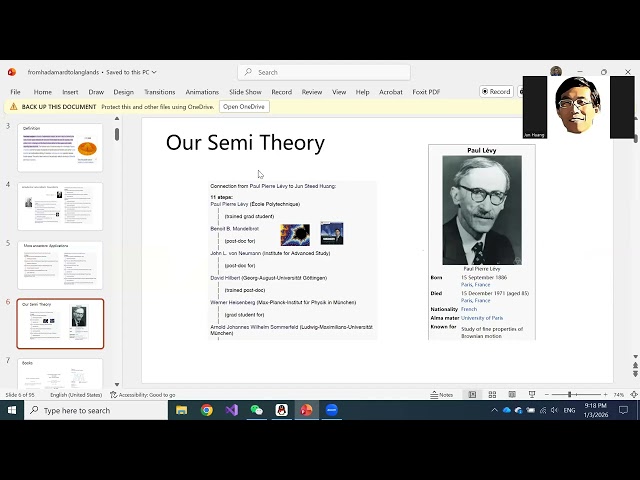This screenshot has height=480, width=640.
Task: Open the Slide Show tab
Action: [245, 92]
